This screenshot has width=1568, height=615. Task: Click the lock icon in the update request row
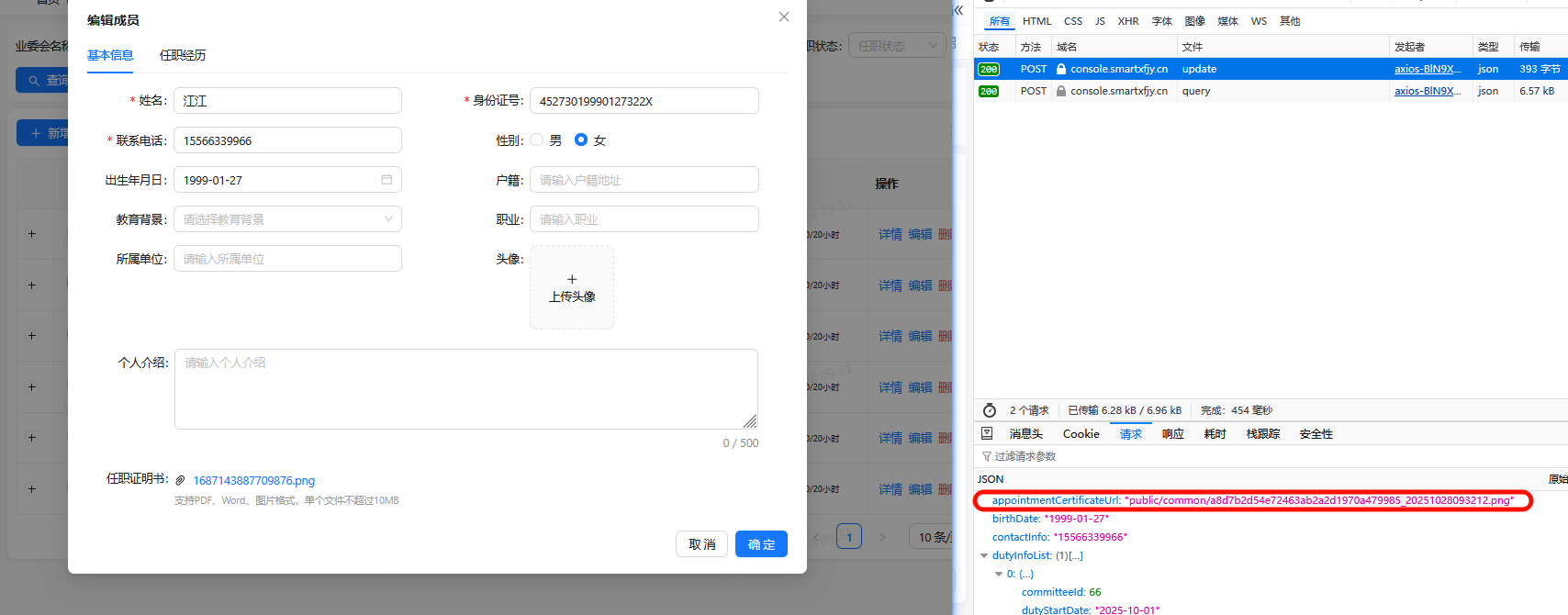1061,69
